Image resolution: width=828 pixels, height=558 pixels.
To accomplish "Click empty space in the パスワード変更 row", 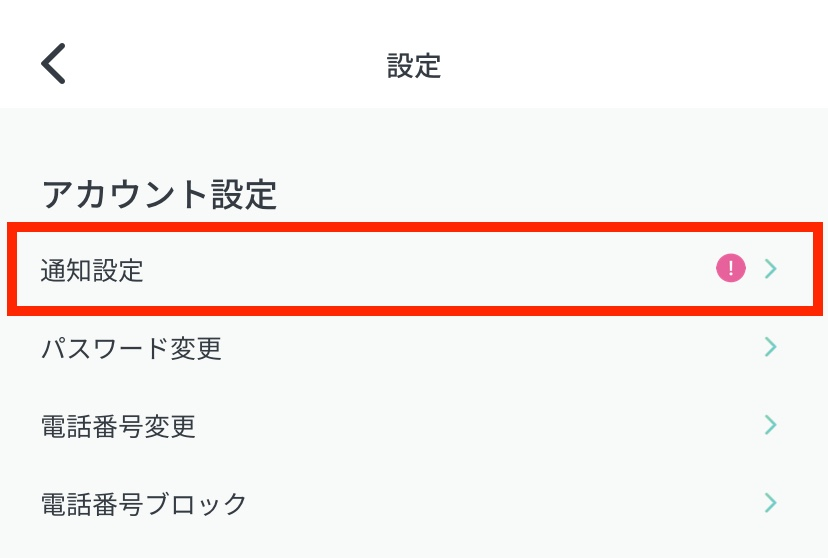I will tap(480, 348).
